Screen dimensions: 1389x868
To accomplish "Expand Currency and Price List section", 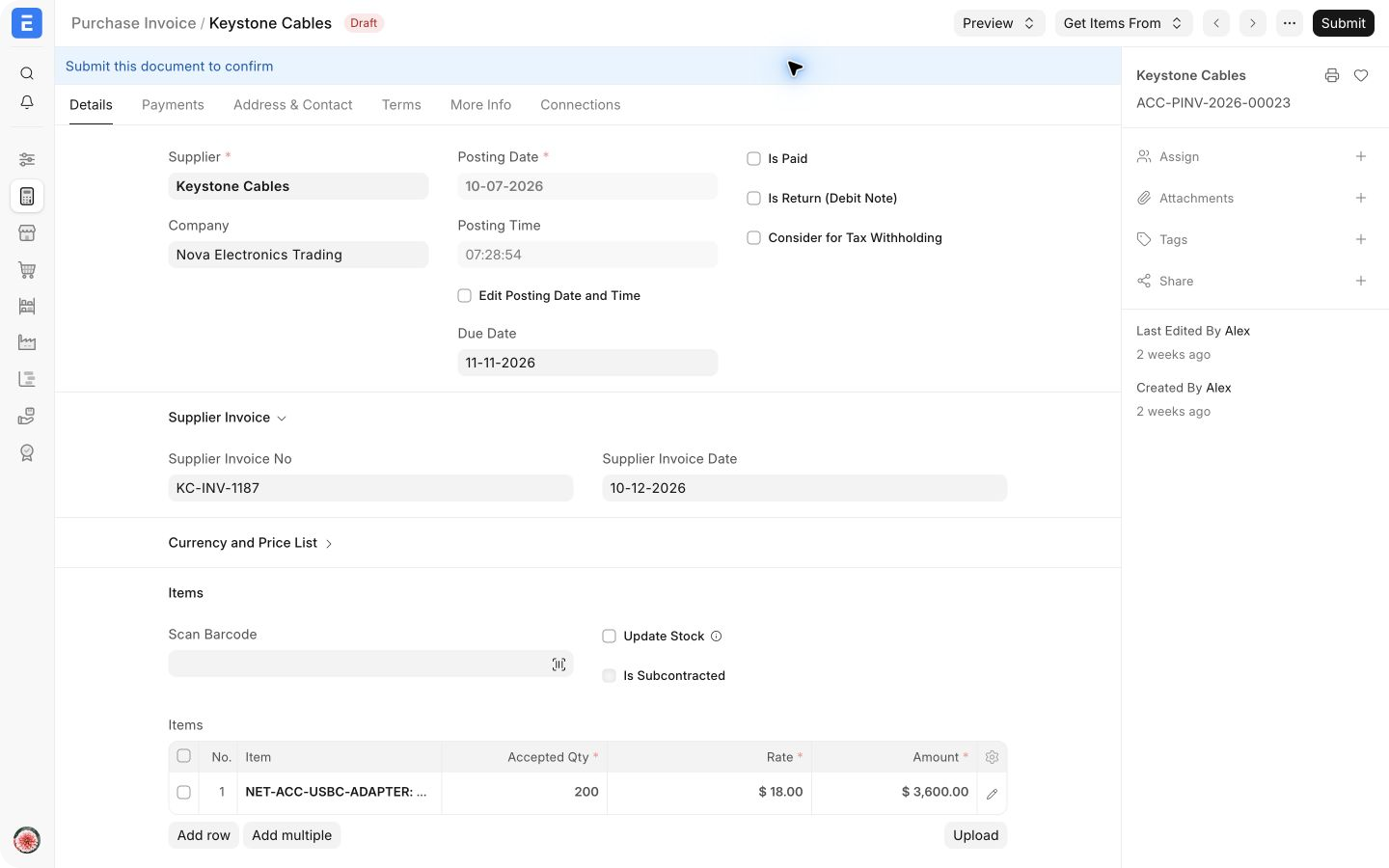I will [251, 543].
